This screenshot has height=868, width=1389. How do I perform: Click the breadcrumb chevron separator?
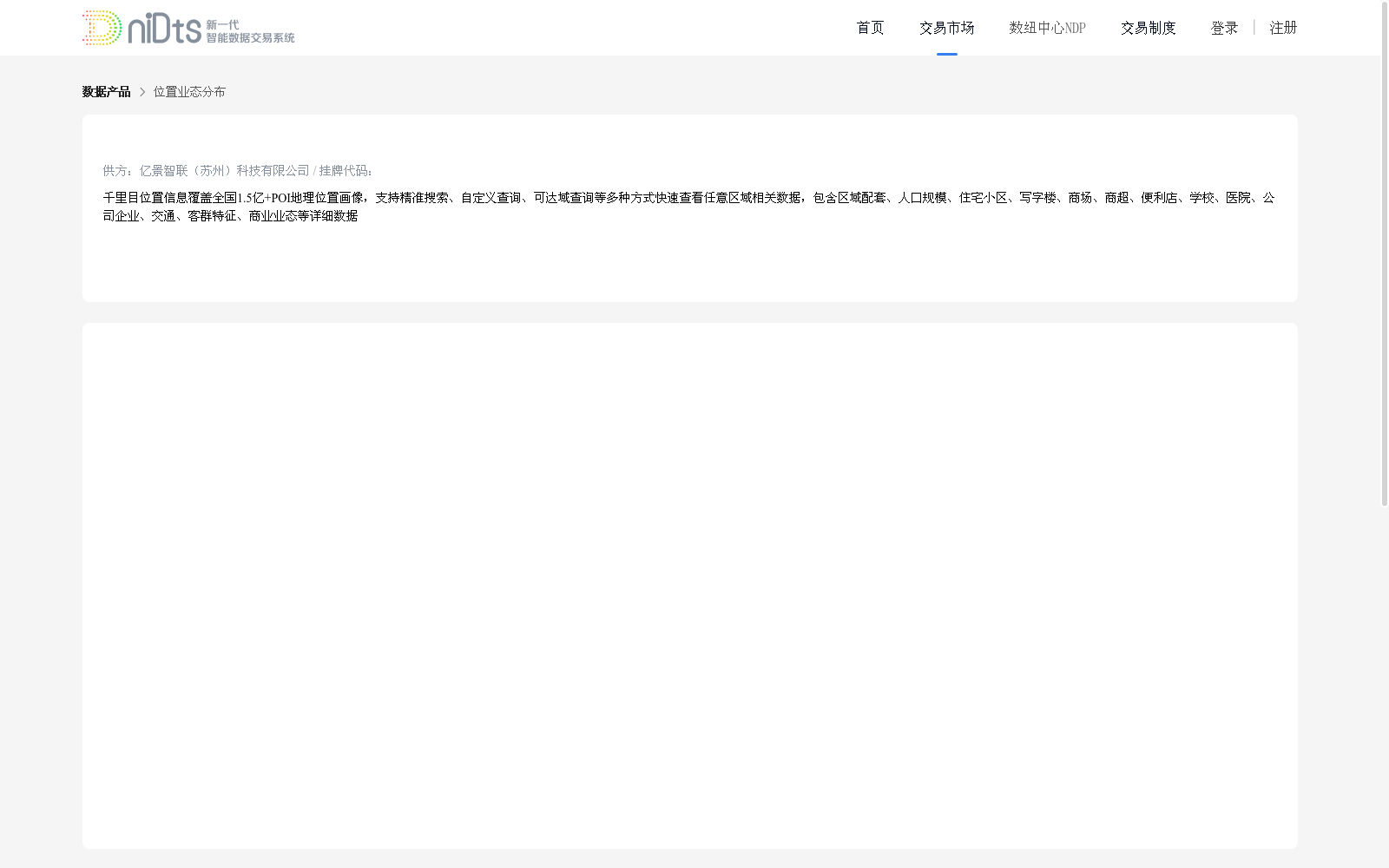coord(142,92)
